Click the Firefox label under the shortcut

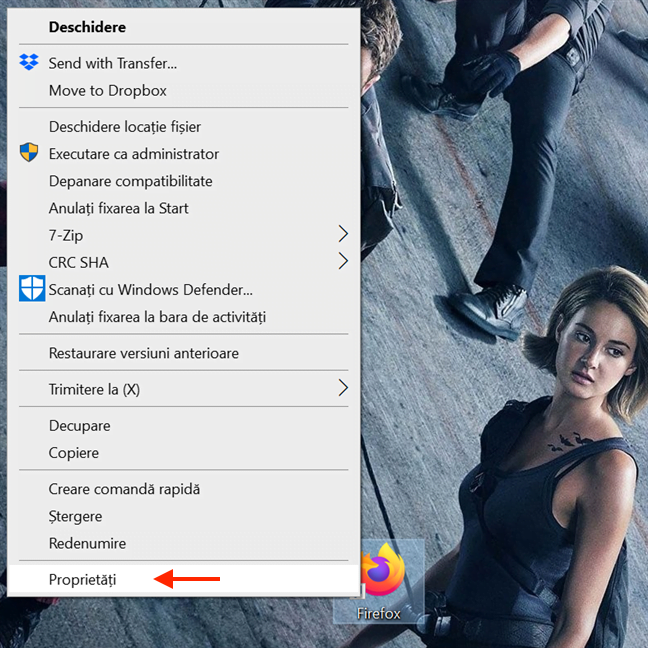click(379, 614)
